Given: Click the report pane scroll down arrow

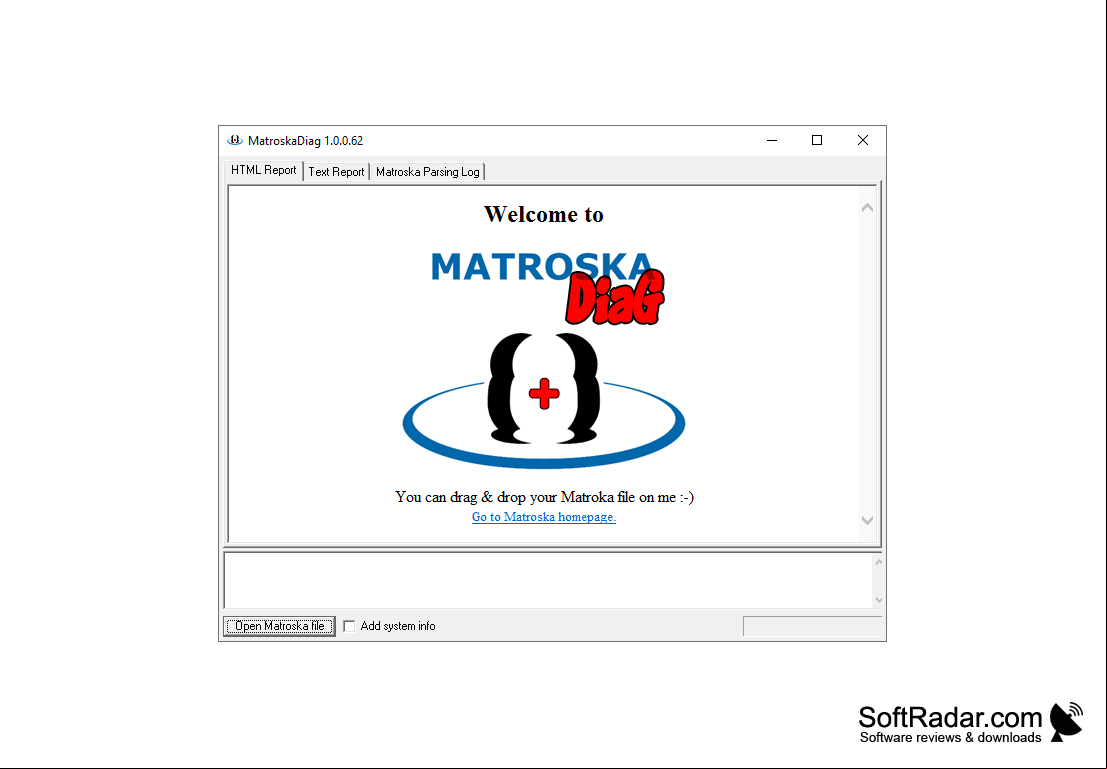Looking at the screenshot, I should (868, 520).
